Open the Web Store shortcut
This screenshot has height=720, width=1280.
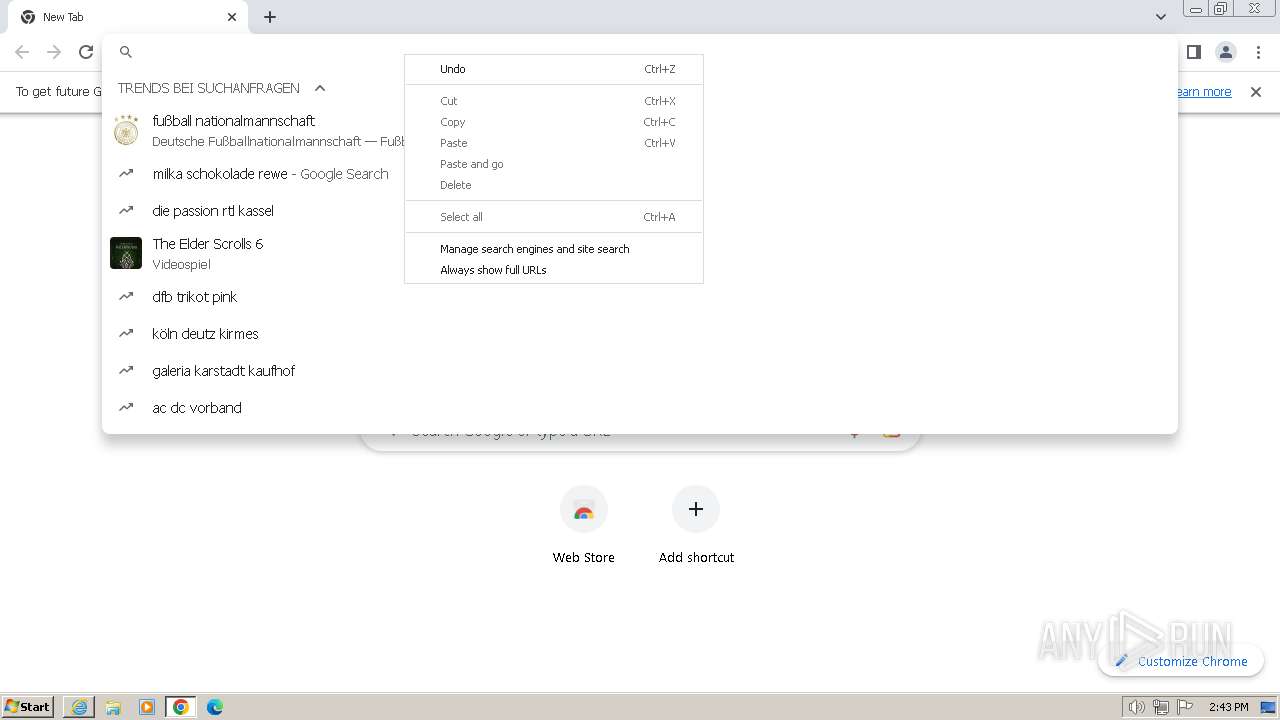point(584,525)
